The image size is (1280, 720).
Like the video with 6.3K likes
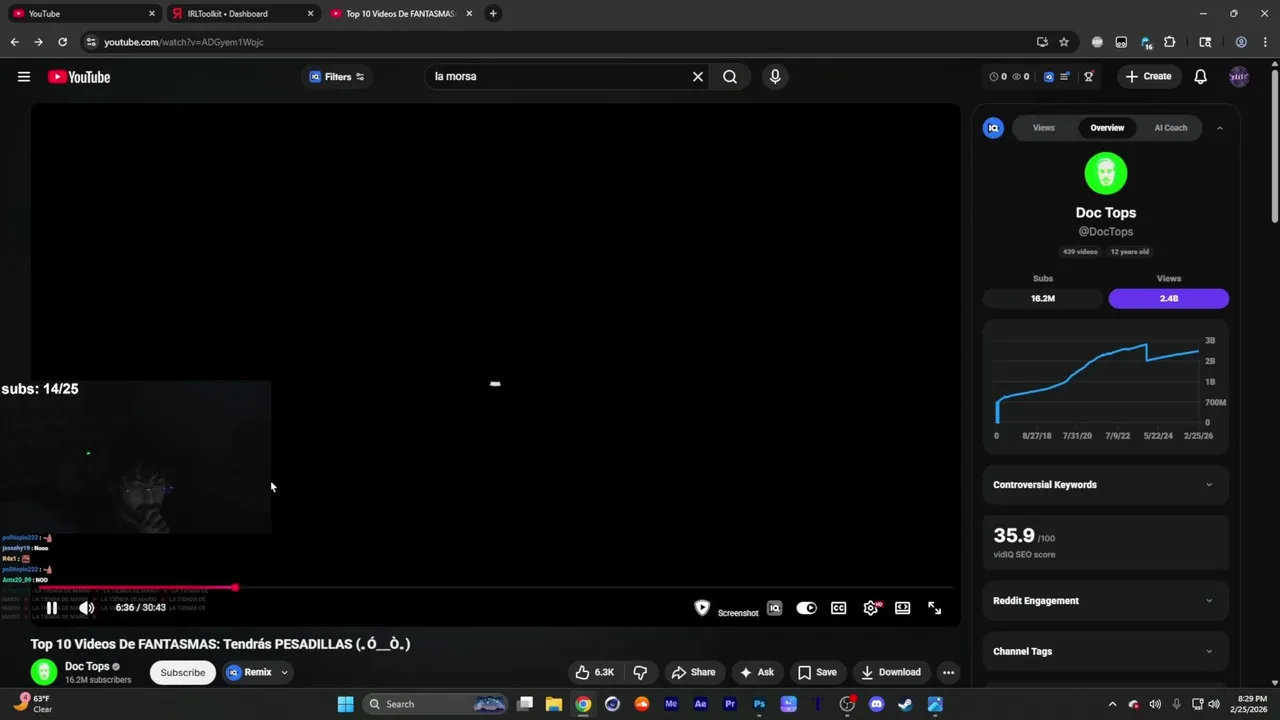tap(594, 672)
